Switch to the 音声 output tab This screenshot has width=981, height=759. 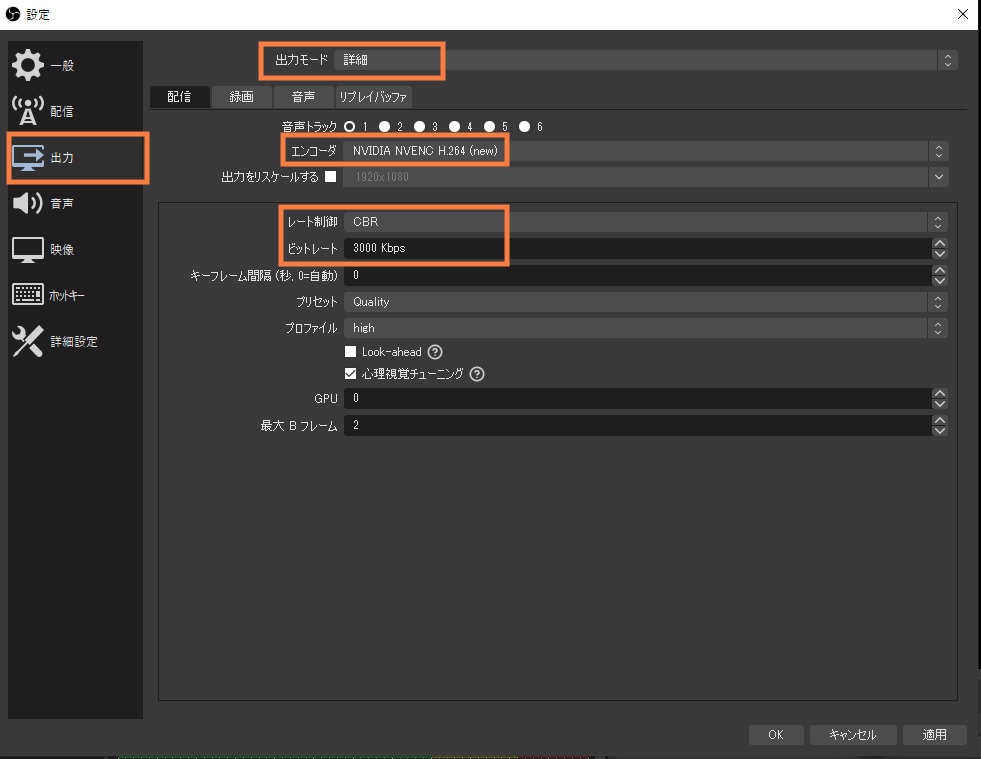(303, 97)
